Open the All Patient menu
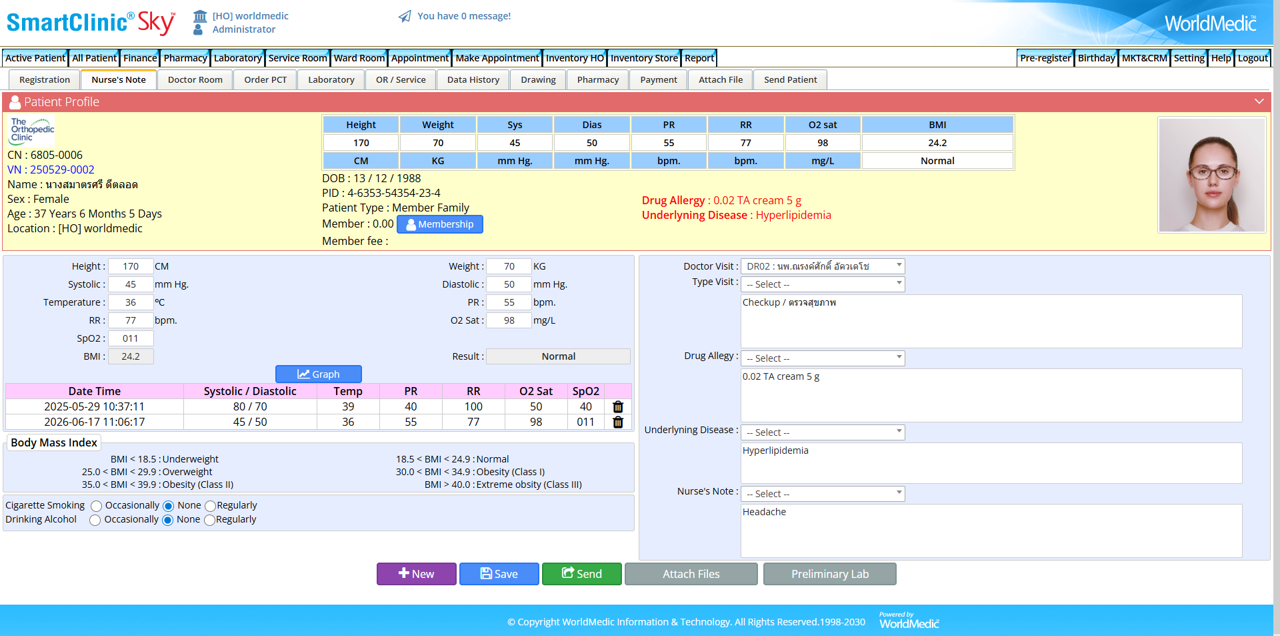The width and height of the screenshot is (1280, 636). (94, 58)
